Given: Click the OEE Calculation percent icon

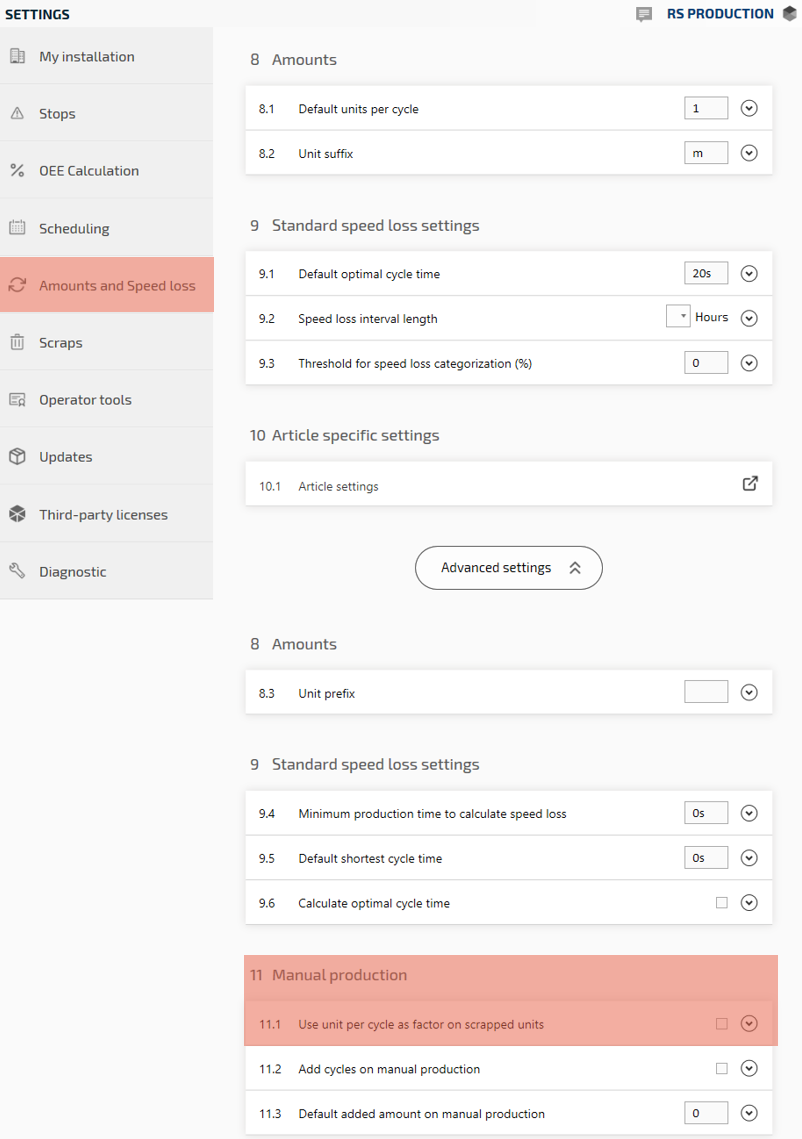Looking at the screenshot, I should tap(17, 171).
